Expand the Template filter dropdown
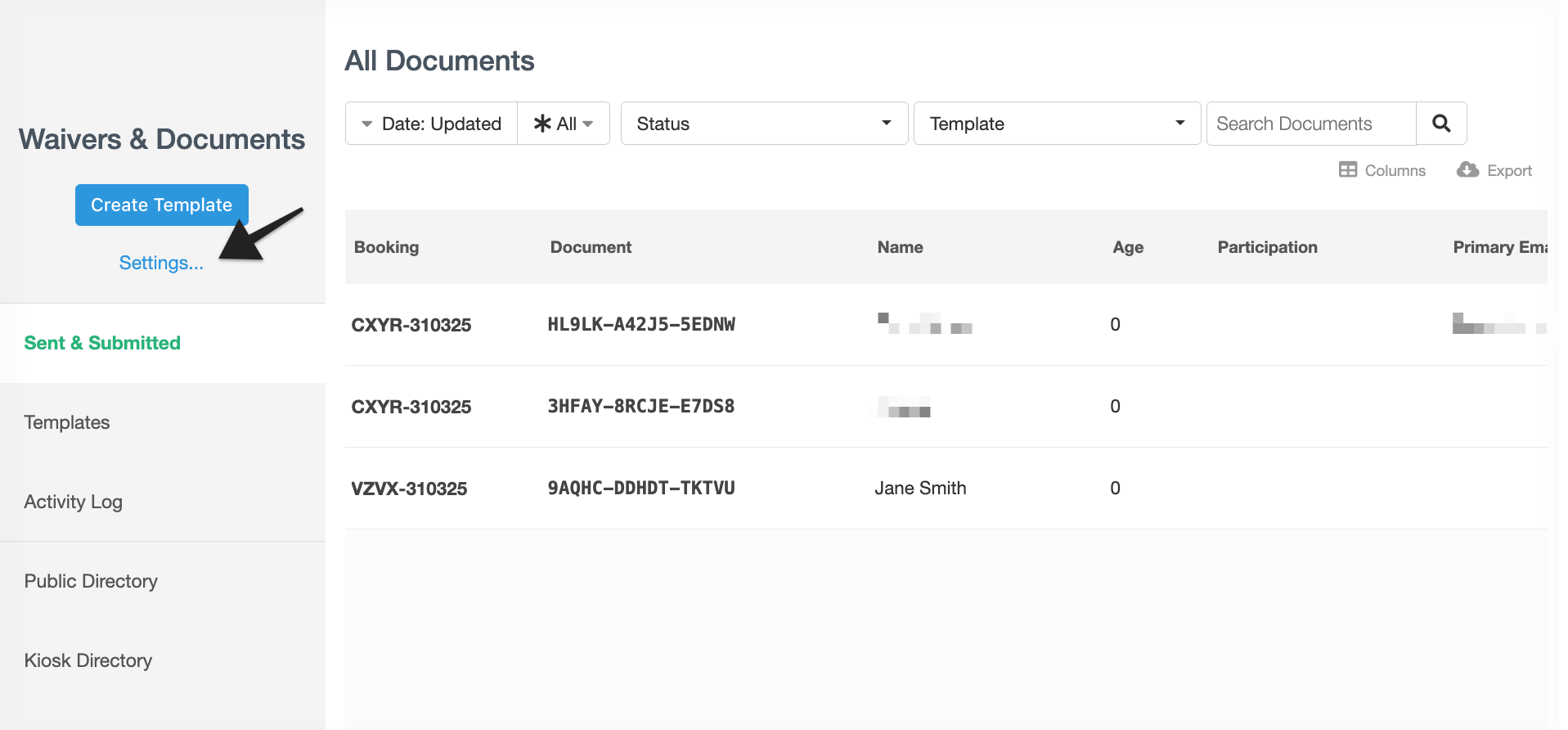Screen dimensions: 1568x730 (x=1057, y=124)
